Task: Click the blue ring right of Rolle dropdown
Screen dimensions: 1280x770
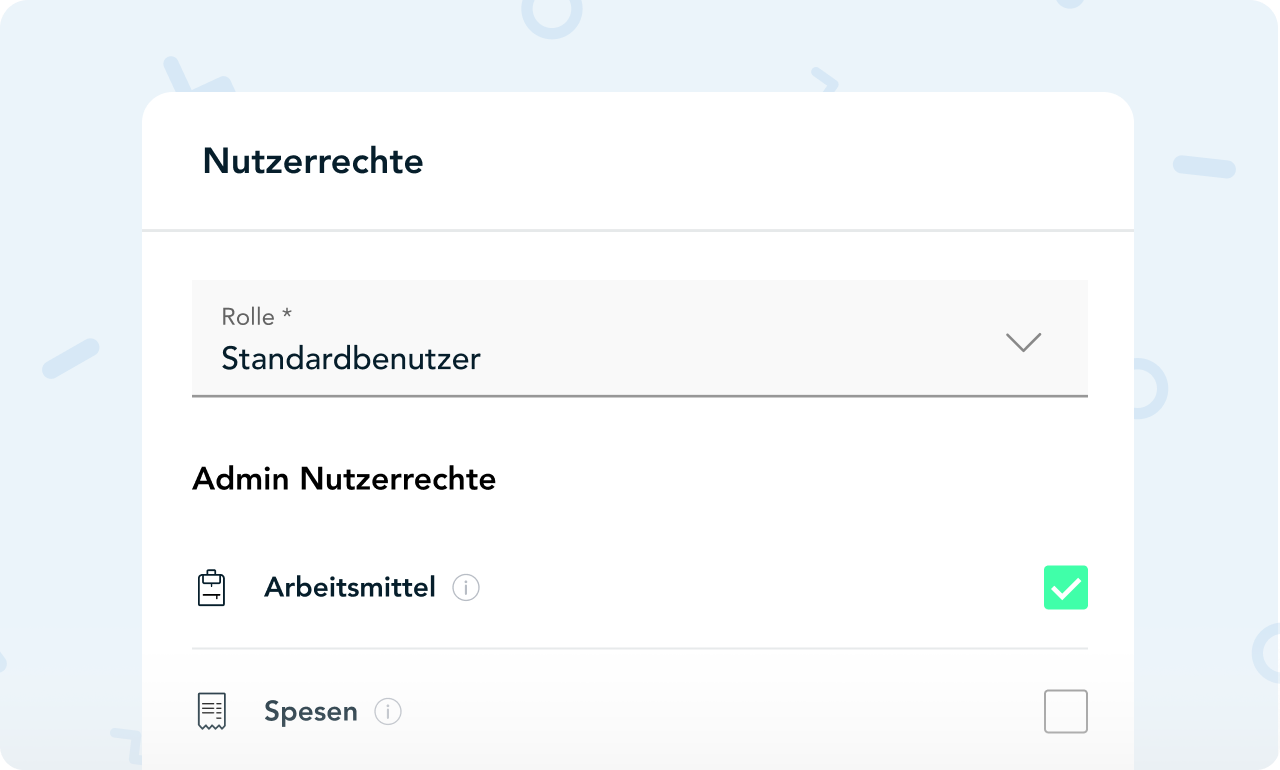Action: pos(1150,390)
